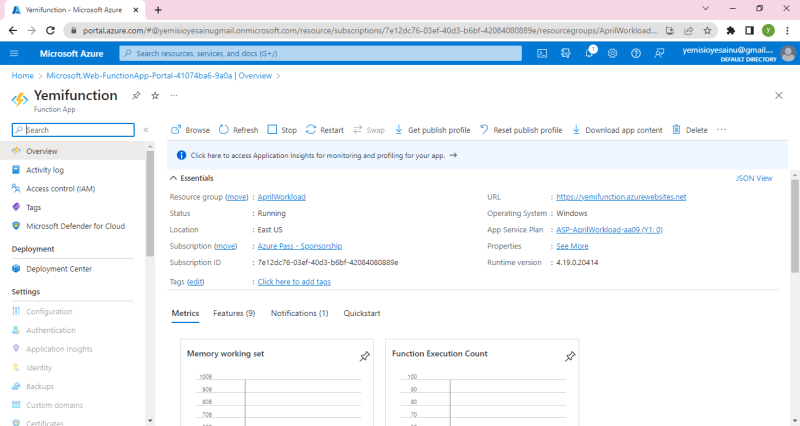Collapse the Essentials section
Viewport: 800px width, 426px height.
pos(191,178)
